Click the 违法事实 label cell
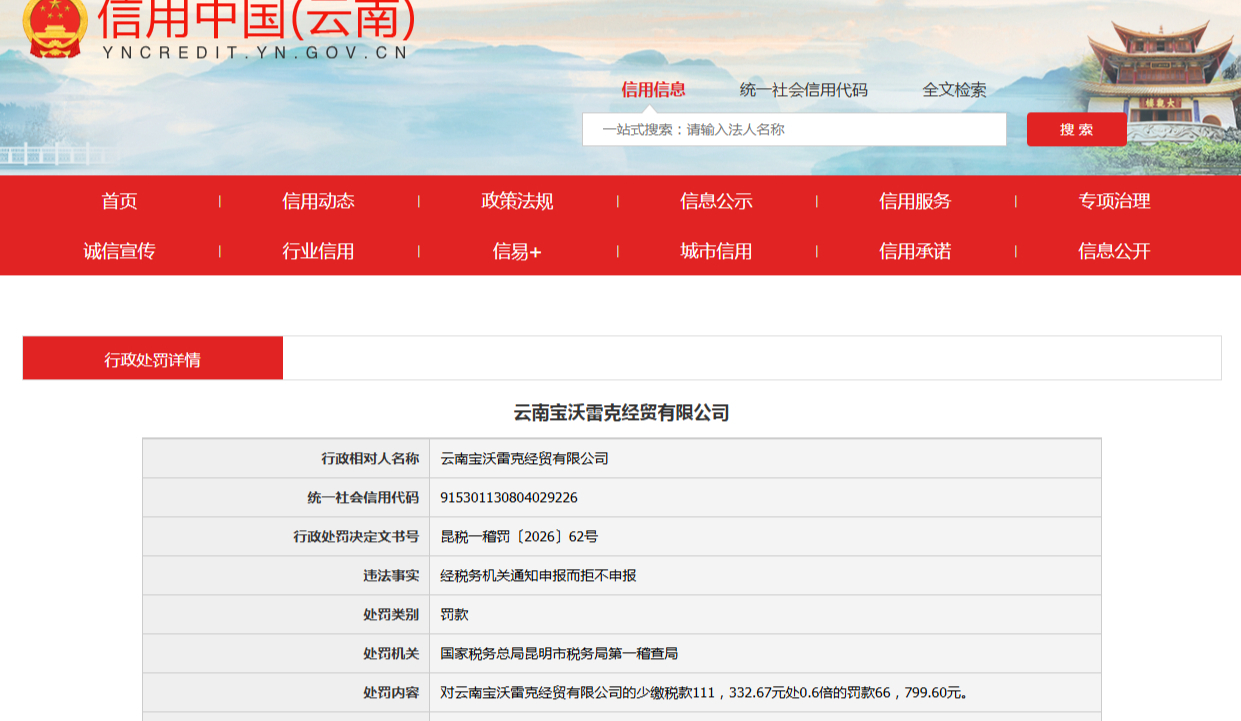 tap(286, 575)
